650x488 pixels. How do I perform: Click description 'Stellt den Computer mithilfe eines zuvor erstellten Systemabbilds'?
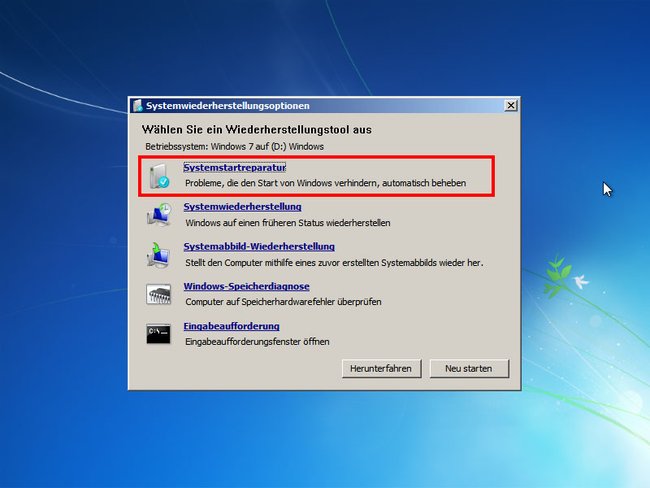coord(310,262)
